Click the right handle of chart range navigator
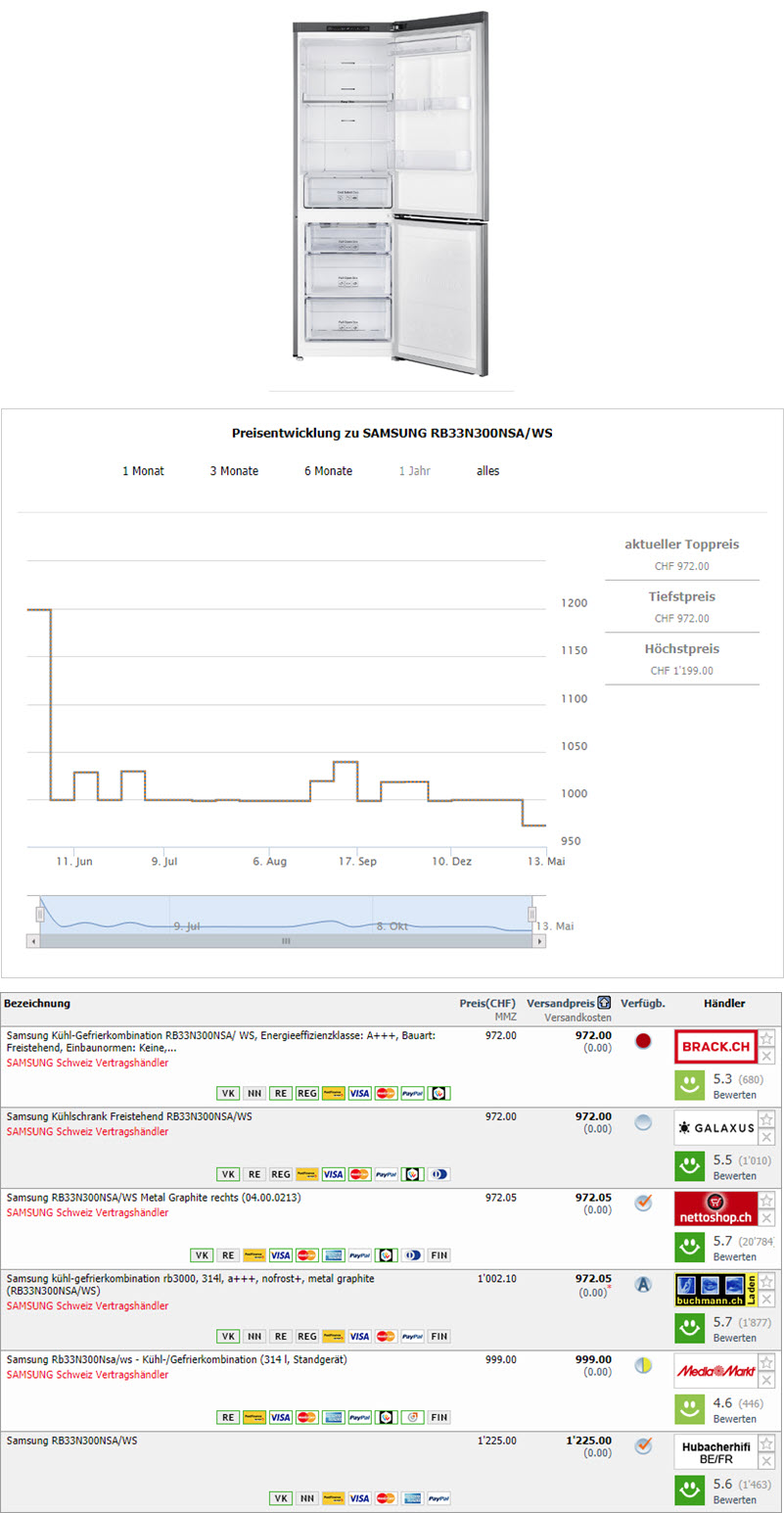Image resolution: width=784 pixels, height=1513 pixels. pyautogui.click(x=532, y=914)
